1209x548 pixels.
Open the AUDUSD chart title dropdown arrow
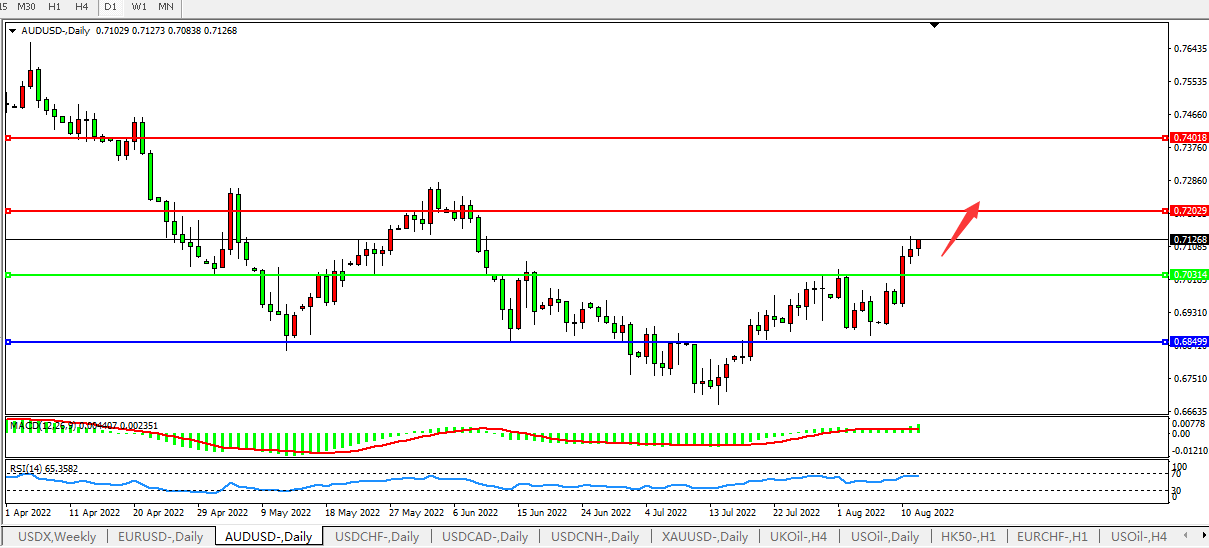(12, 31)
